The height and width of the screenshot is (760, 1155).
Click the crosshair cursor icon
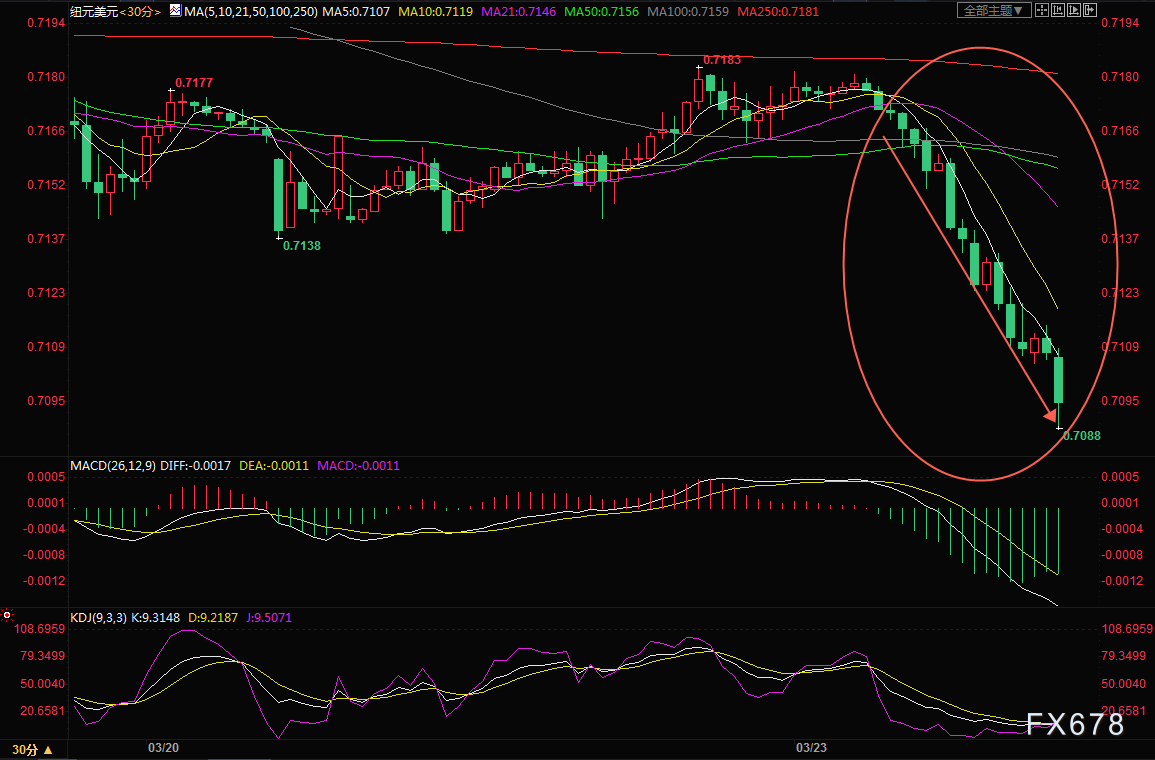click(x=1042, y=10)
